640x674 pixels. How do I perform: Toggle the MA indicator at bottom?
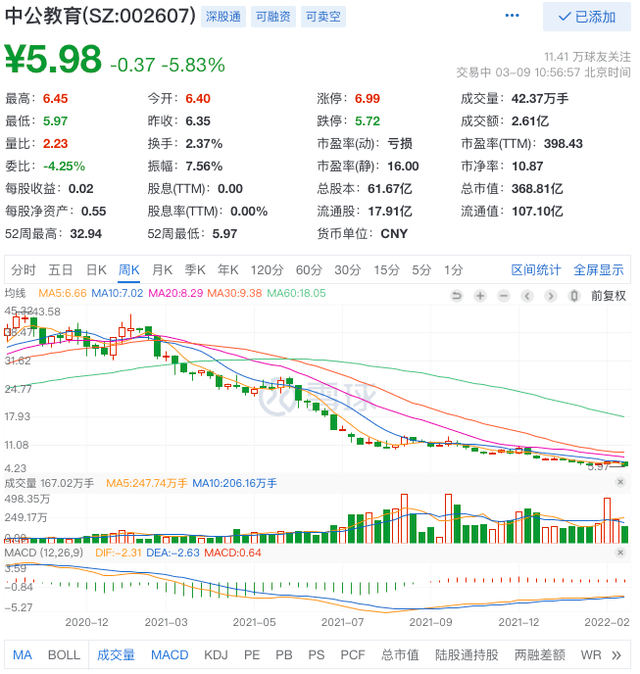[22, 655]
